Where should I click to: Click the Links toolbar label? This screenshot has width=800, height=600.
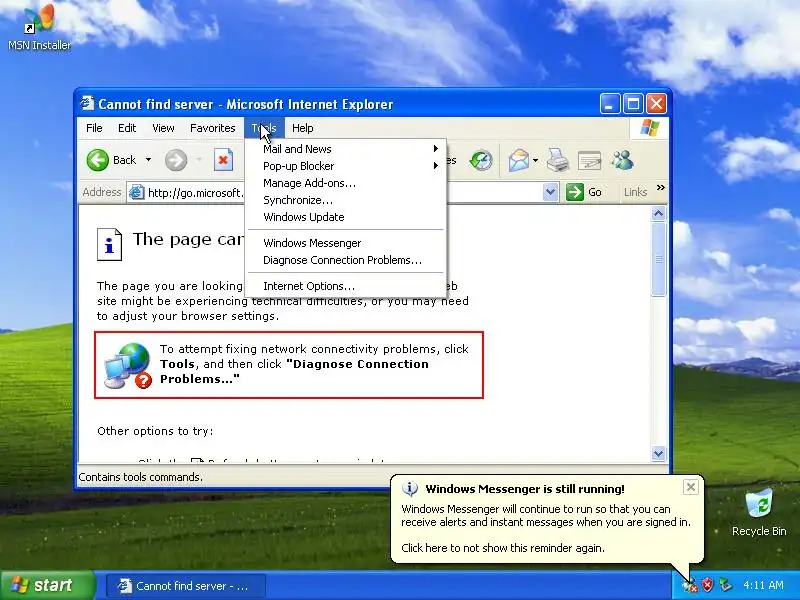(635, 192)
